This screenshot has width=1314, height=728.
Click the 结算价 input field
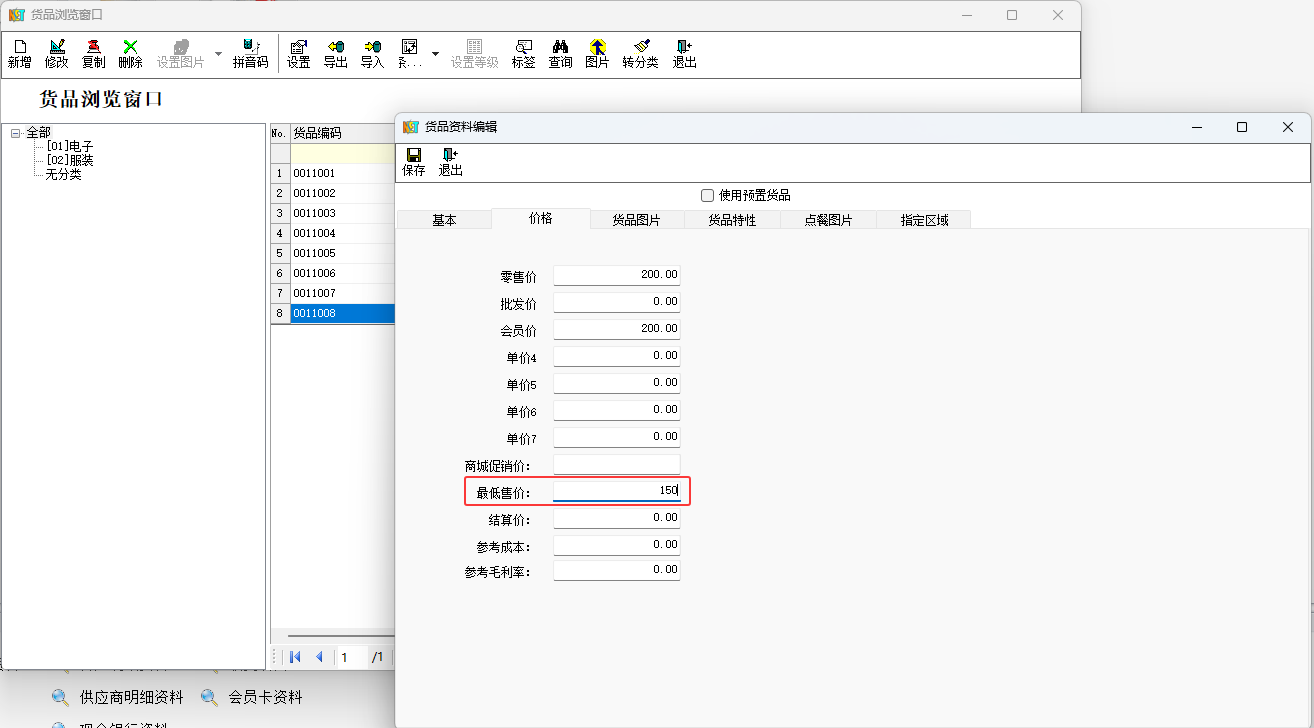617,517
